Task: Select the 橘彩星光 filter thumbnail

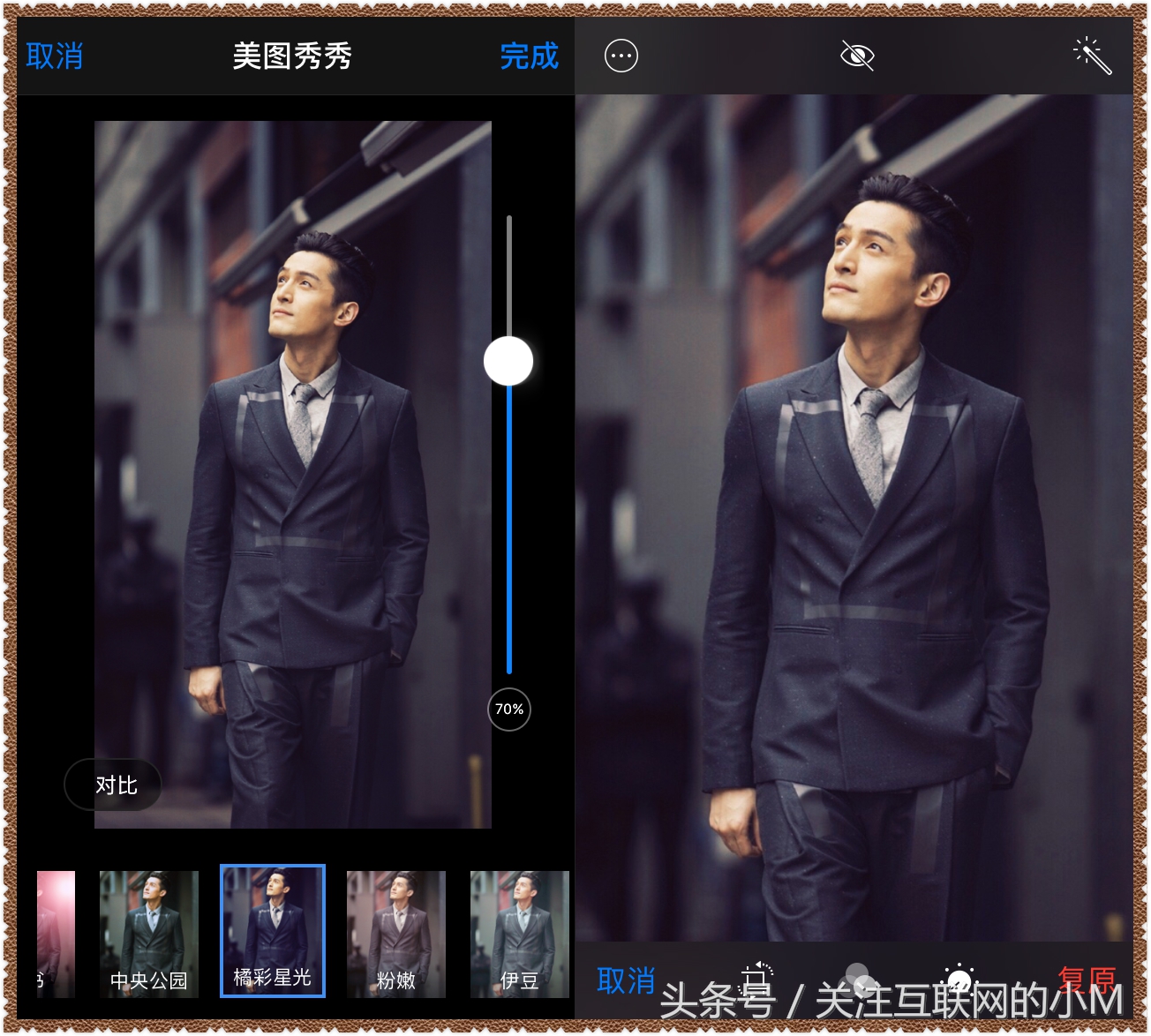Action: pyautogui.click(x=273, y=932)
